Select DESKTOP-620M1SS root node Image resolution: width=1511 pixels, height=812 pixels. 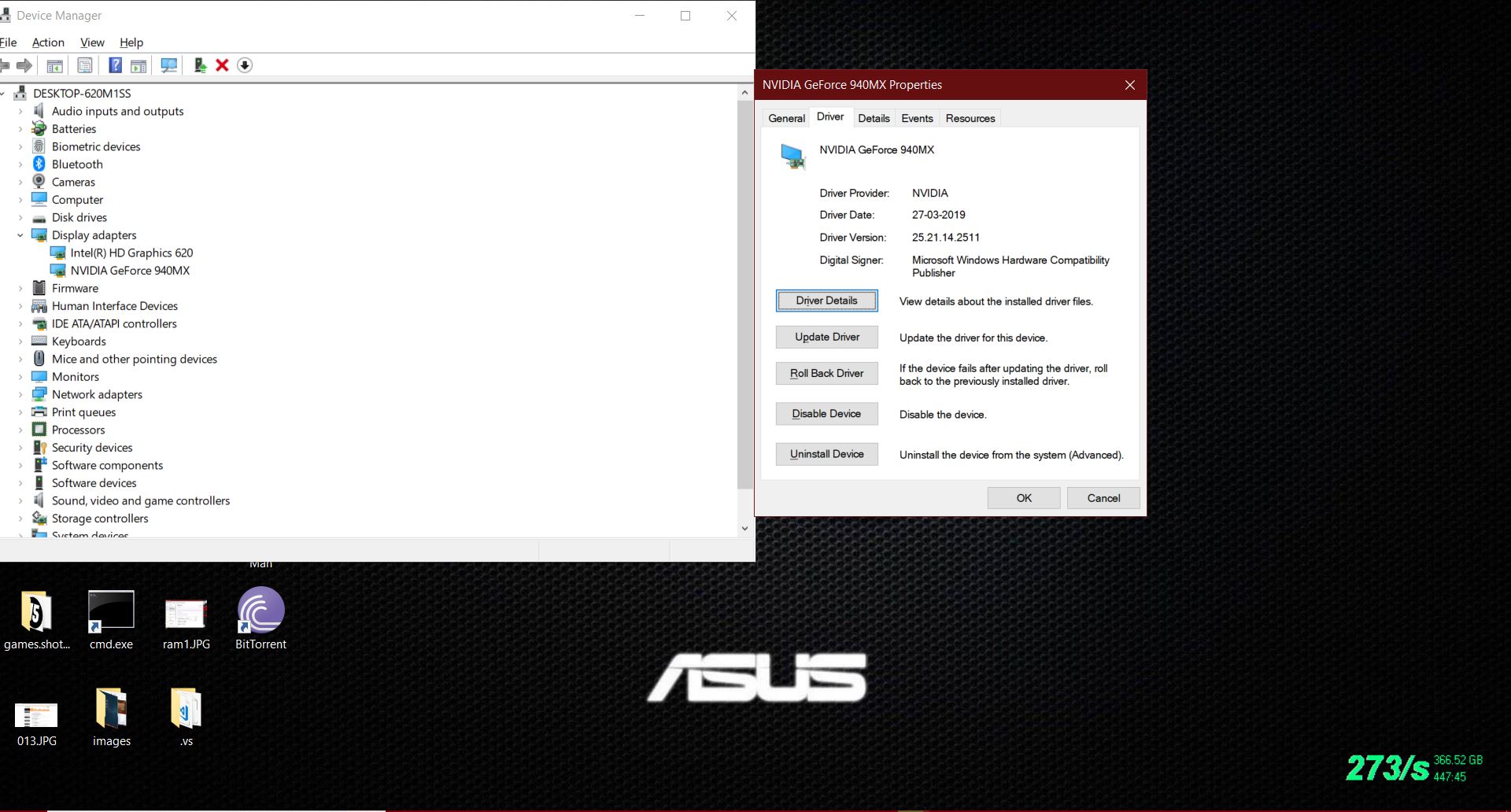click(x=82, y=93)
